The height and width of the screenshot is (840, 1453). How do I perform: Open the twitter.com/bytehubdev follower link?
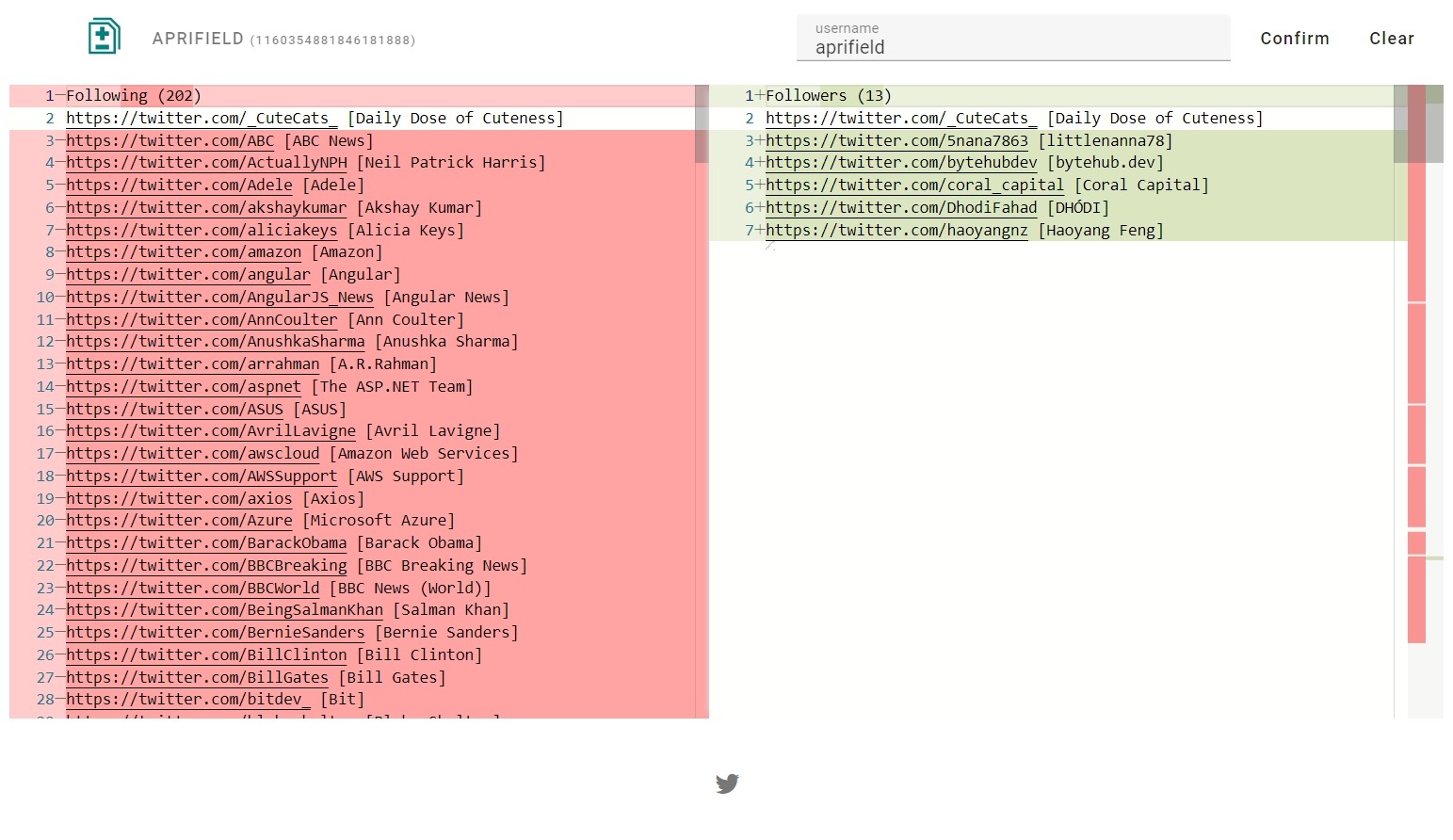[900, 163]
